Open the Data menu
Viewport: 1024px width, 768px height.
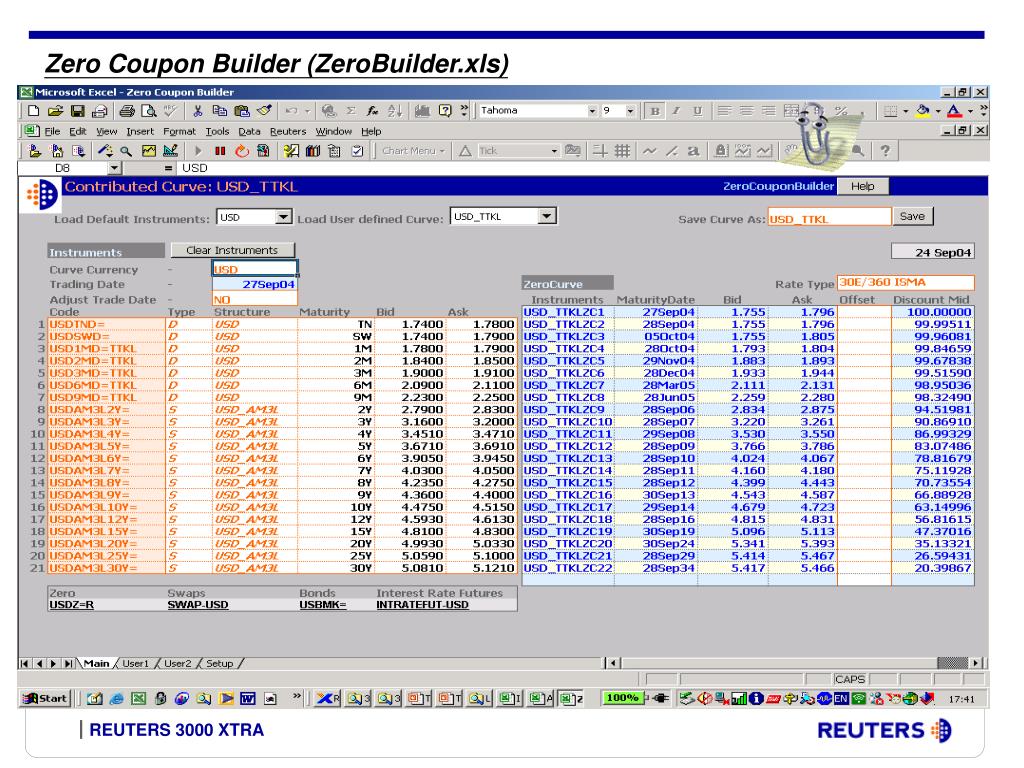[249, 131]
